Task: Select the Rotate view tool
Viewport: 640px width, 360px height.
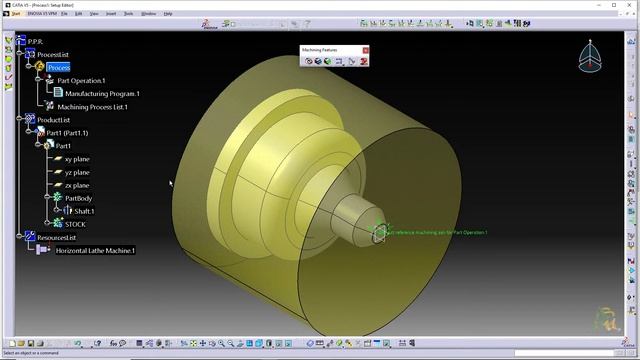Action: pyautogui.click(x=212, y=344)
